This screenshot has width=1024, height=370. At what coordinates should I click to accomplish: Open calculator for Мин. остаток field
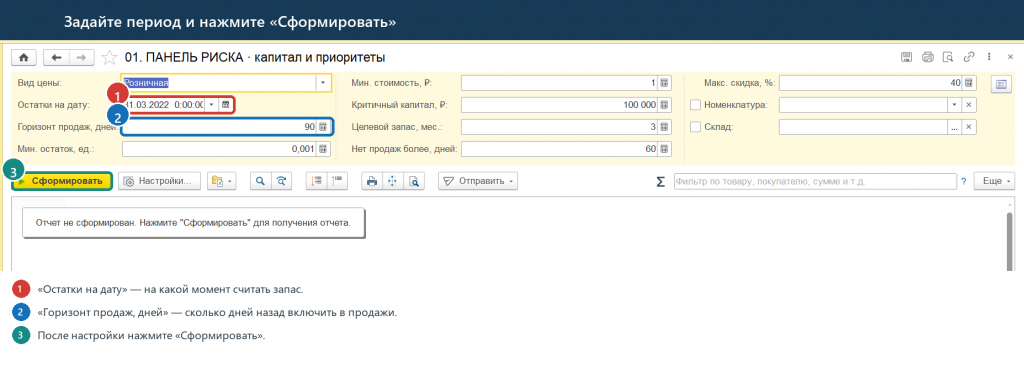(323, 149)
